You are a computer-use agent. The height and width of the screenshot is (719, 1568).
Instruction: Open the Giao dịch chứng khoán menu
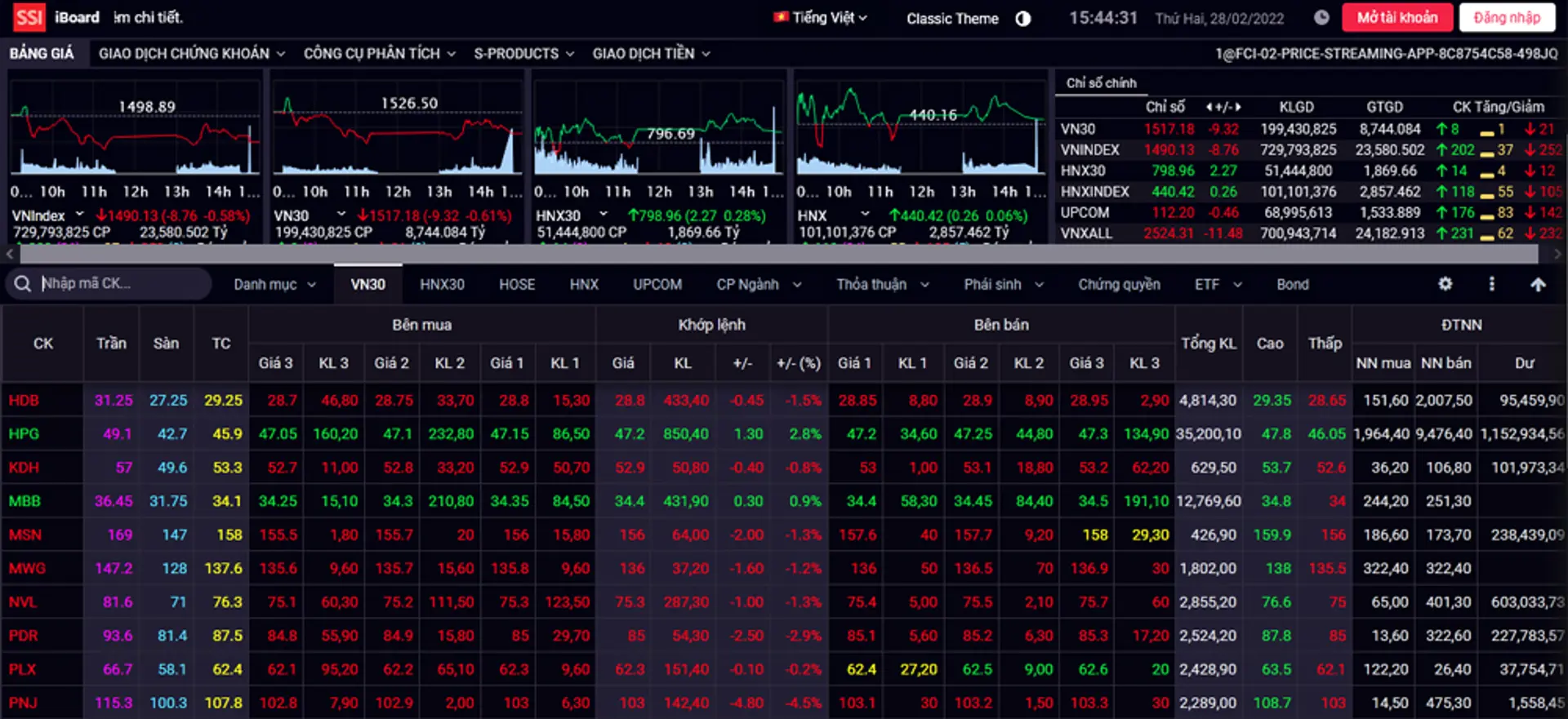pos(192,54)
